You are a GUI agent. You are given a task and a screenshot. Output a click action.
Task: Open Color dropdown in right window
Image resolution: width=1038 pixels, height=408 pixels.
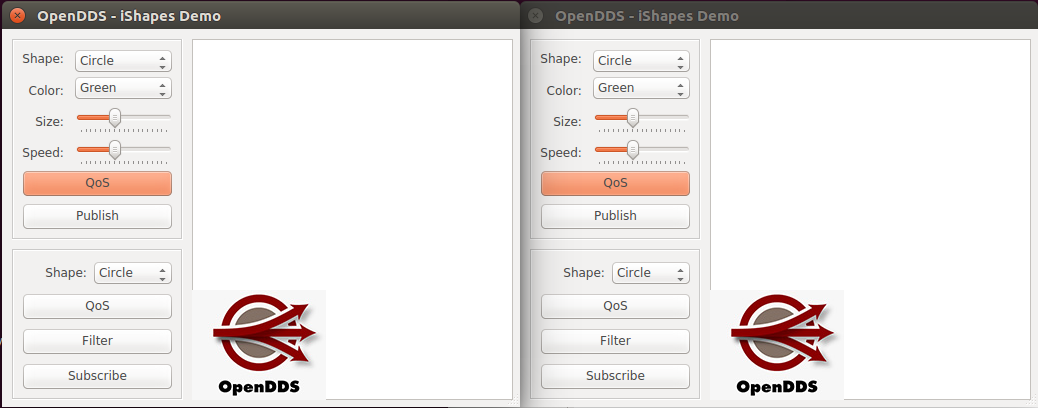point(641,88)
